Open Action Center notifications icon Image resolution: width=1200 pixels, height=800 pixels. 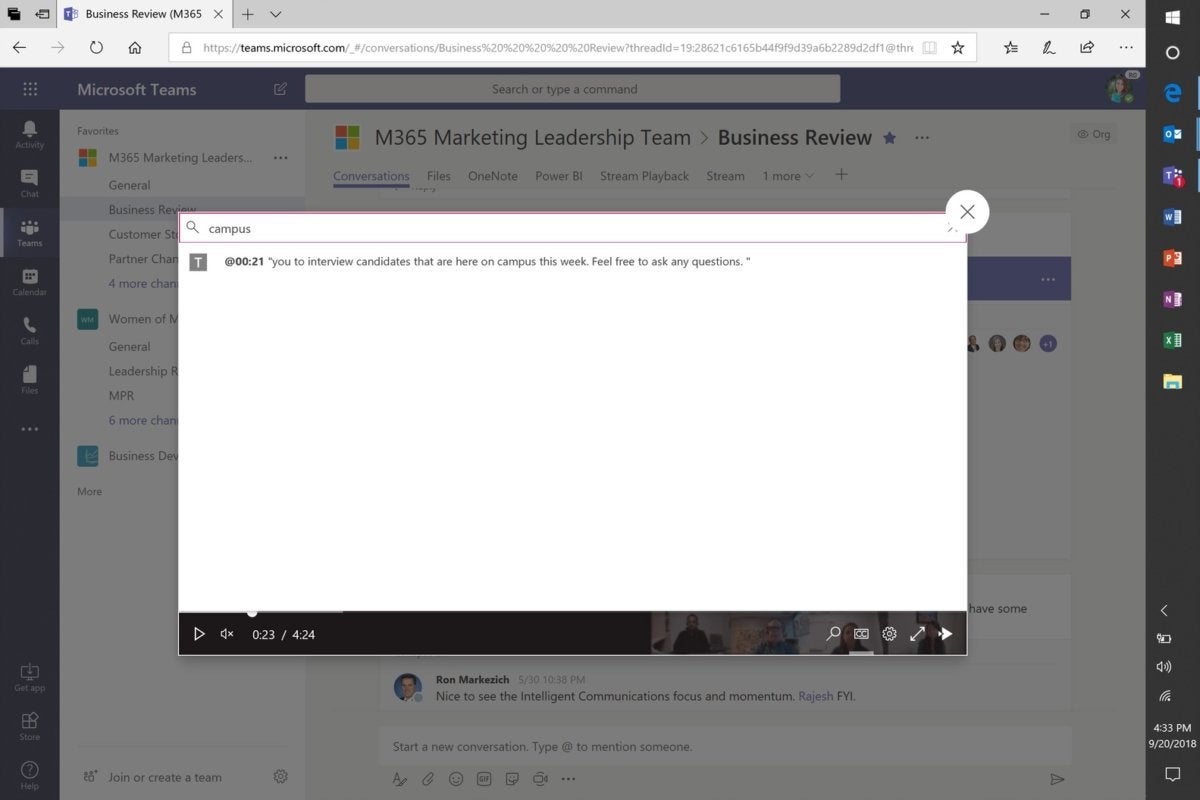pos(1173,774)
